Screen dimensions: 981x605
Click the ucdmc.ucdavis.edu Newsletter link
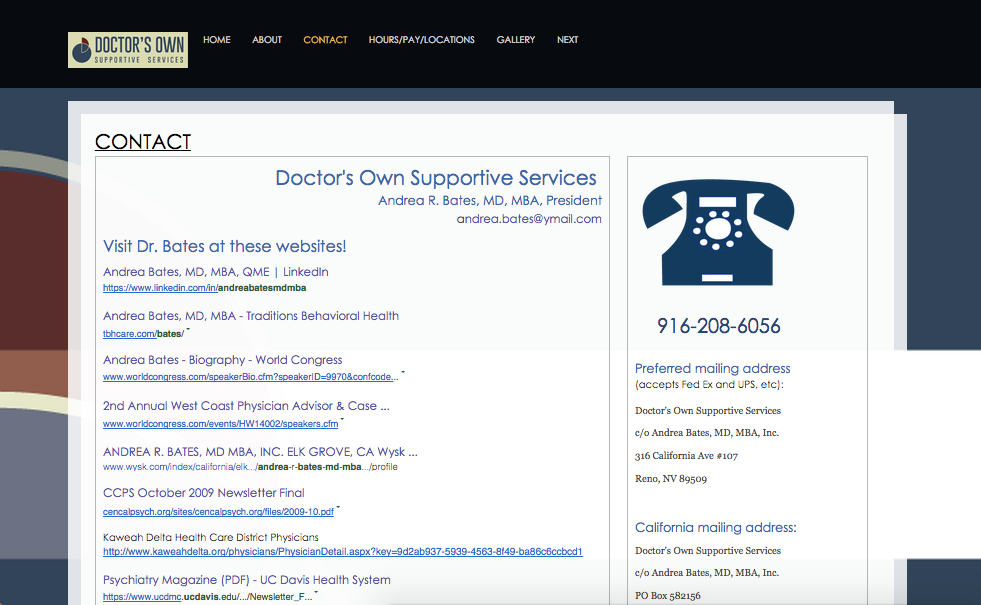(x=208, y=596)
